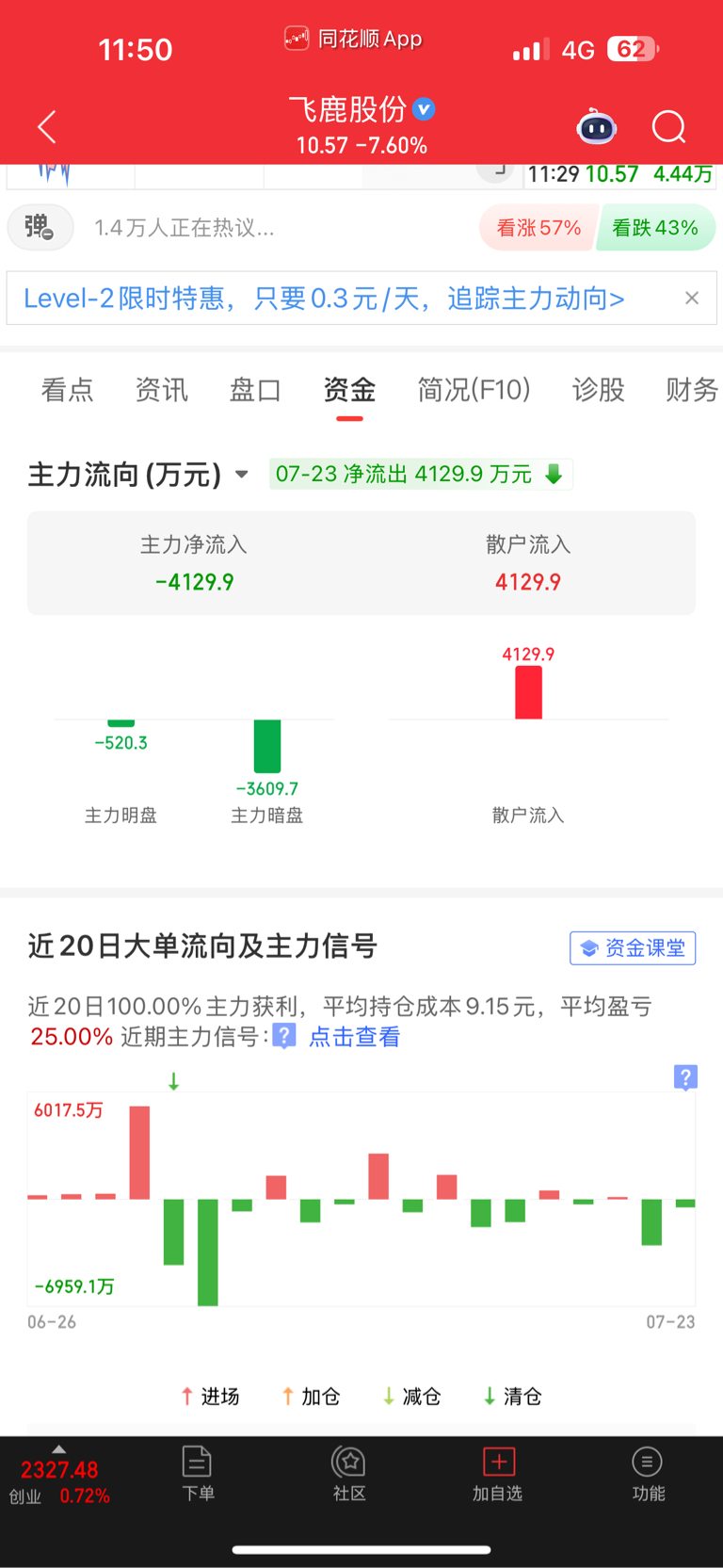Open the AI robot assistant icon
The width and height of the screenshot is (723, 1568).
point(597,127)
